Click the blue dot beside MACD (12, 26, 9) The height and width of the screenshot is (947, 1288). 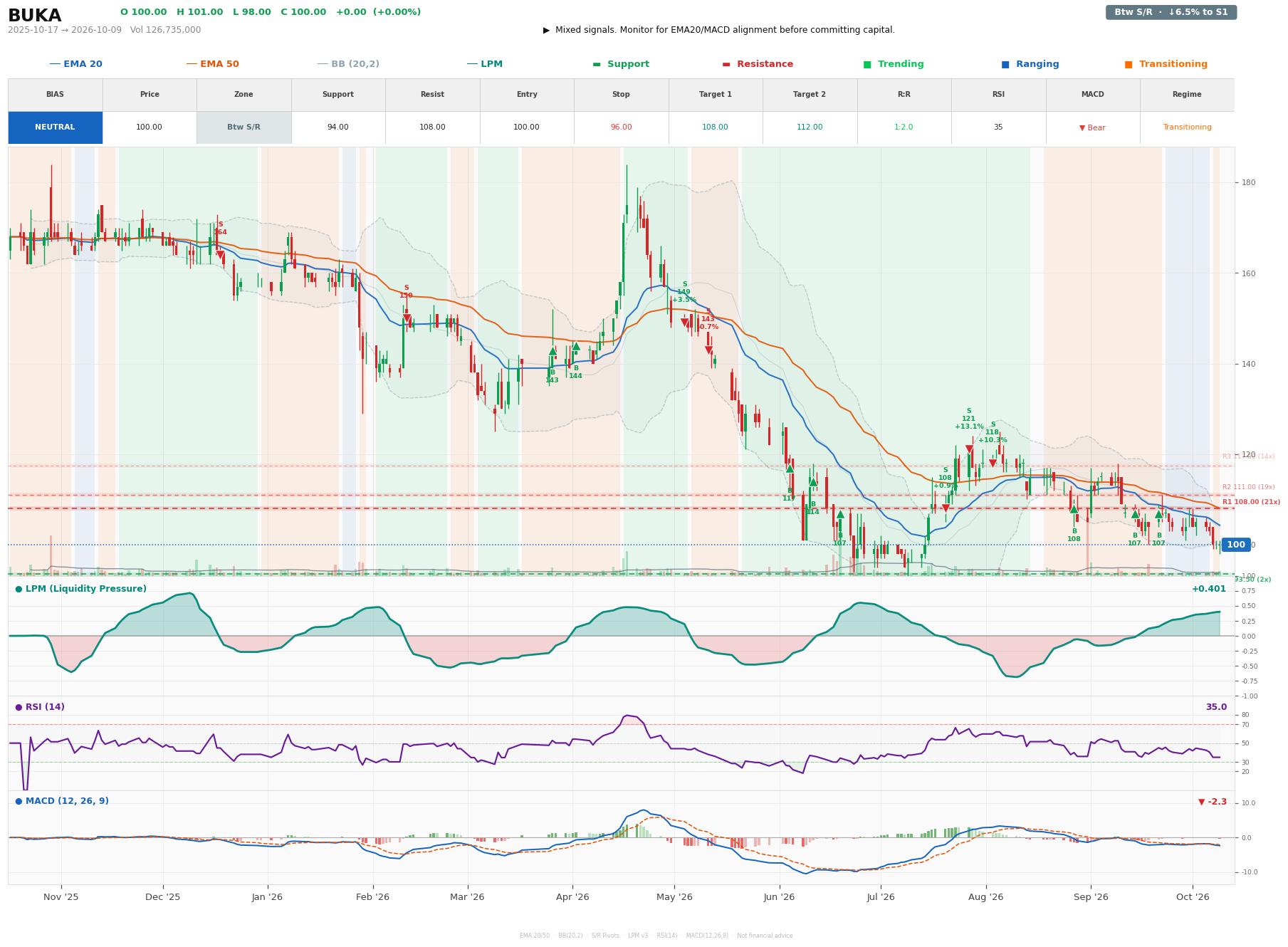19,801
